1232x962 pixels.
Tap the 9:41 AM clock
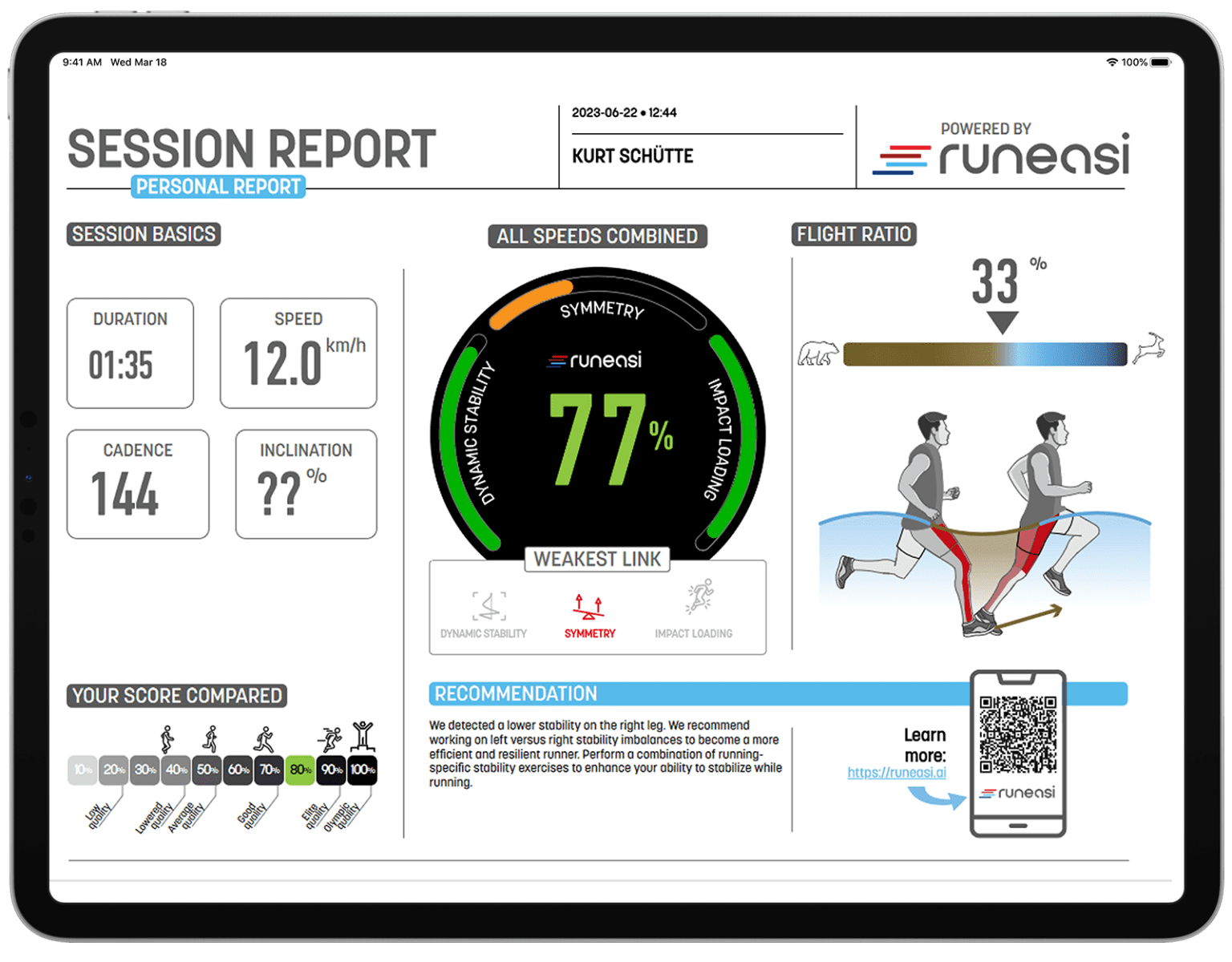82,63
